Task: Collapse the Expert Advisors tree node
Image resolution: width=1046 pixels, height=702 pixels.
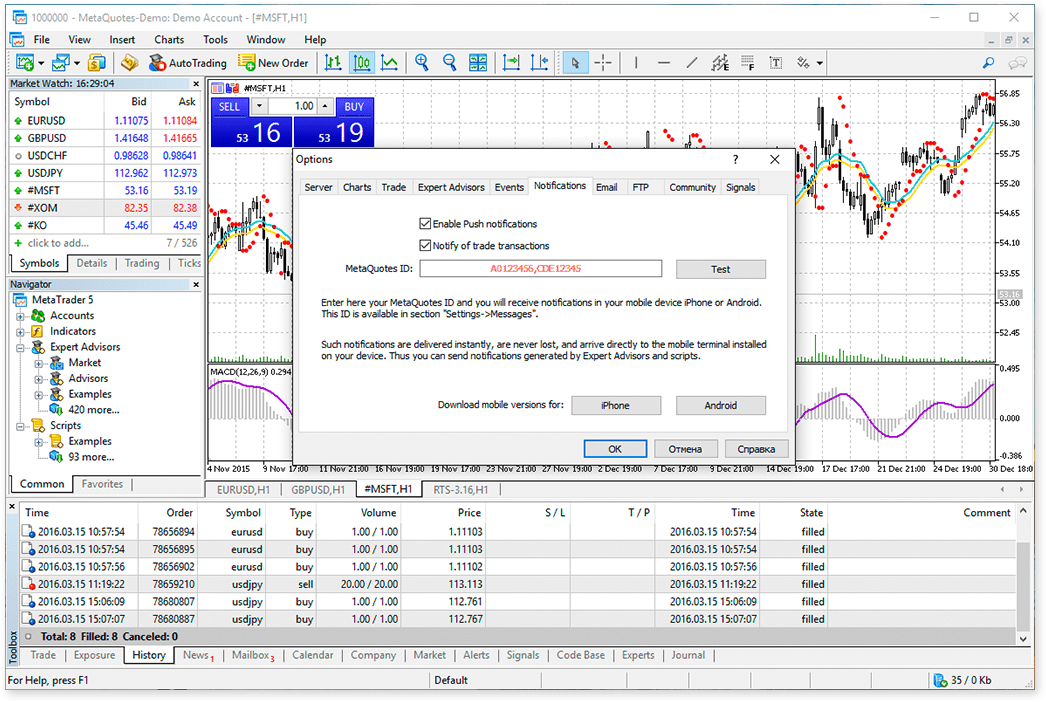Action: pos(21,348)
